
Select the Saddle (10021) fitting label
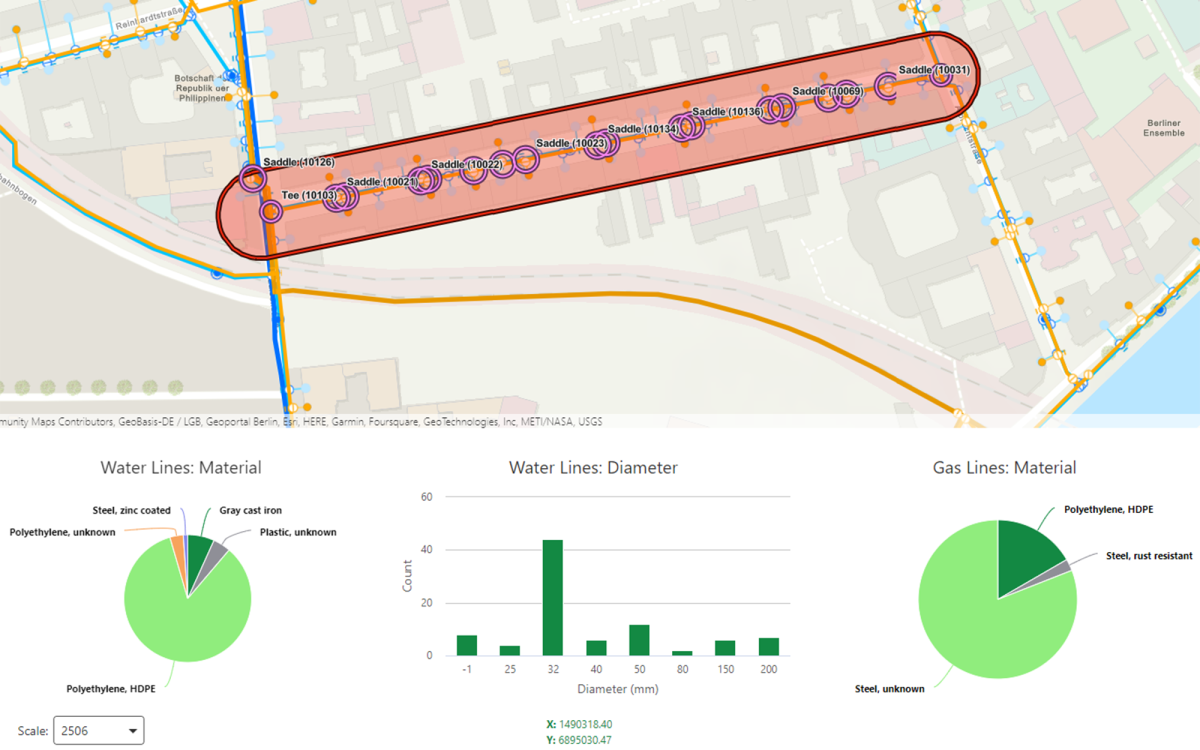(380, 182)
